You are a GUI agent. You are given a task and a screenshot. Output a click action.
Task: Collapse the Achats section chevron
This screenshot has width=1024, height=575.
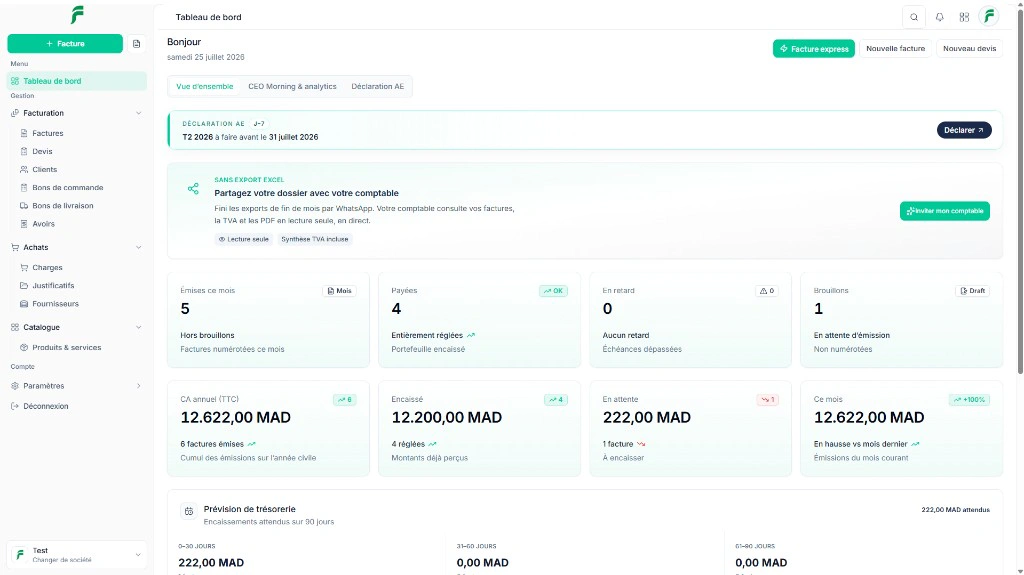(x=138, y=248)
